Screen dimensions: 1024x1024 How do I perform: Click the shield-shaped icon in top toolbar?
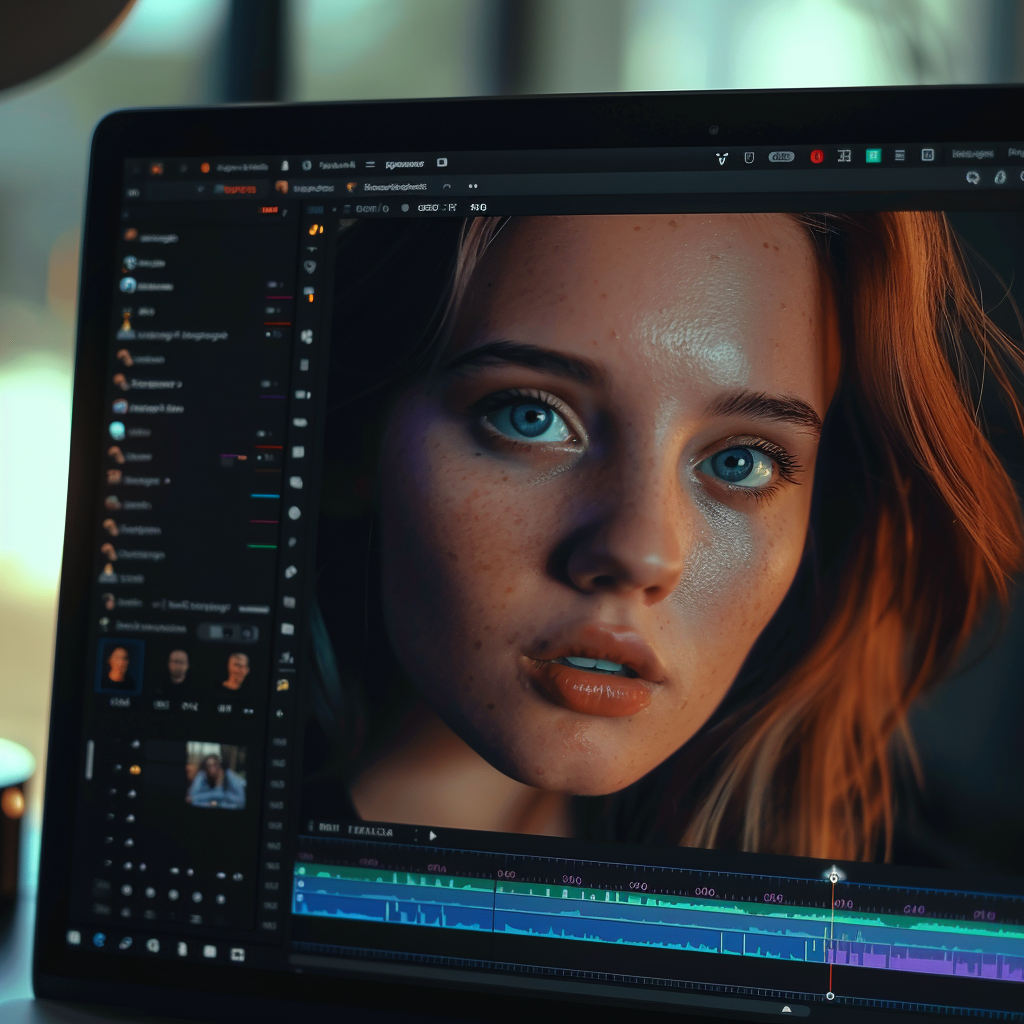coord(749,157)
